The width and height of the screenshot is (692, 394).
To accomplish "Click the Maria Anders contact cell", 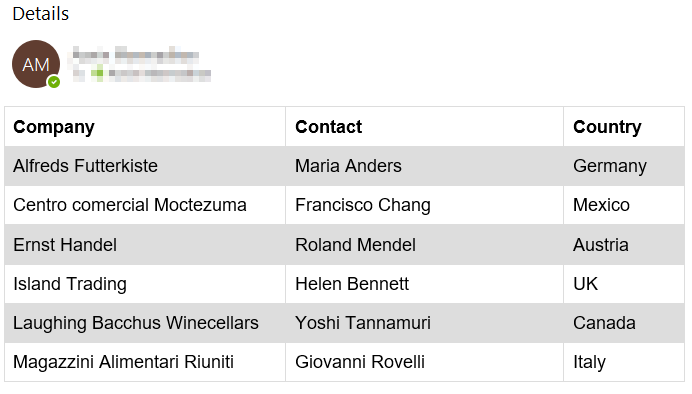I will tap(424, 166).
